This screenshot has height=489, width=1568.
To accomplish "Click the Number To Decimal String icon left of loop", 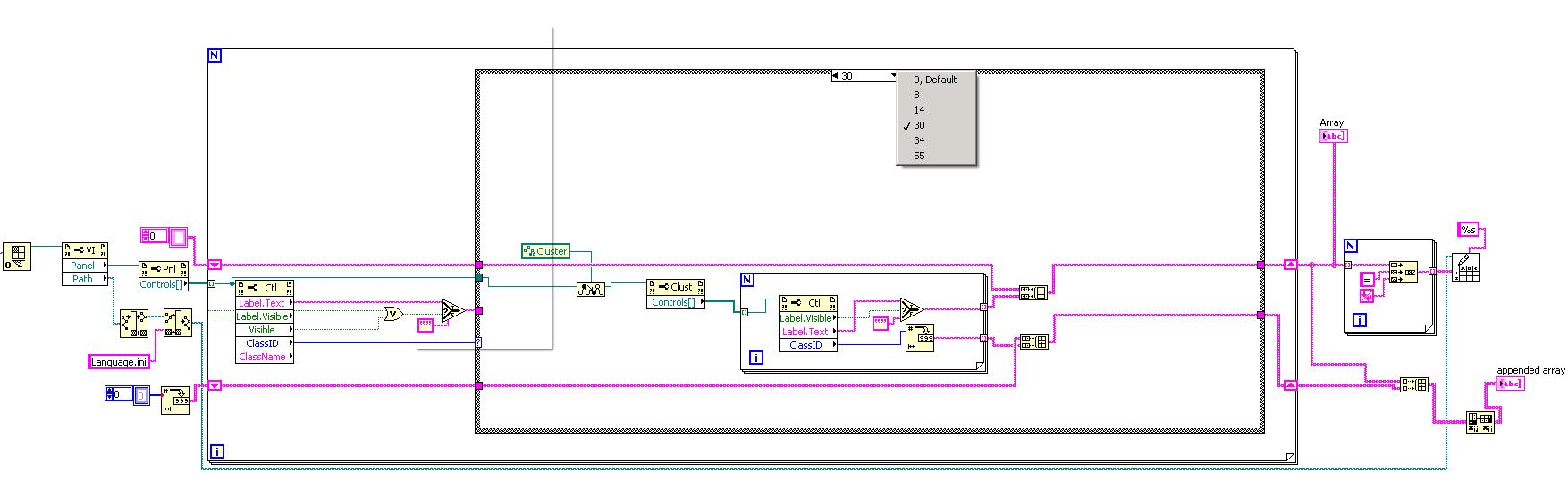I will click(x=175, y=401).
